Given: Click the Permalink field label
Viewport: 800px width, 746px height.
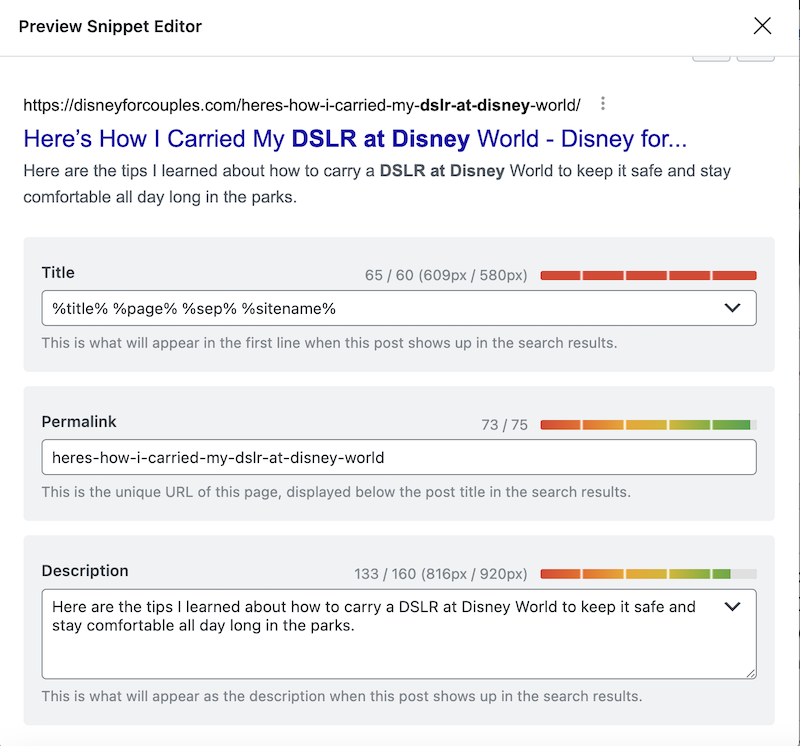Looking at the screenshot, I should tap(79, 422).
